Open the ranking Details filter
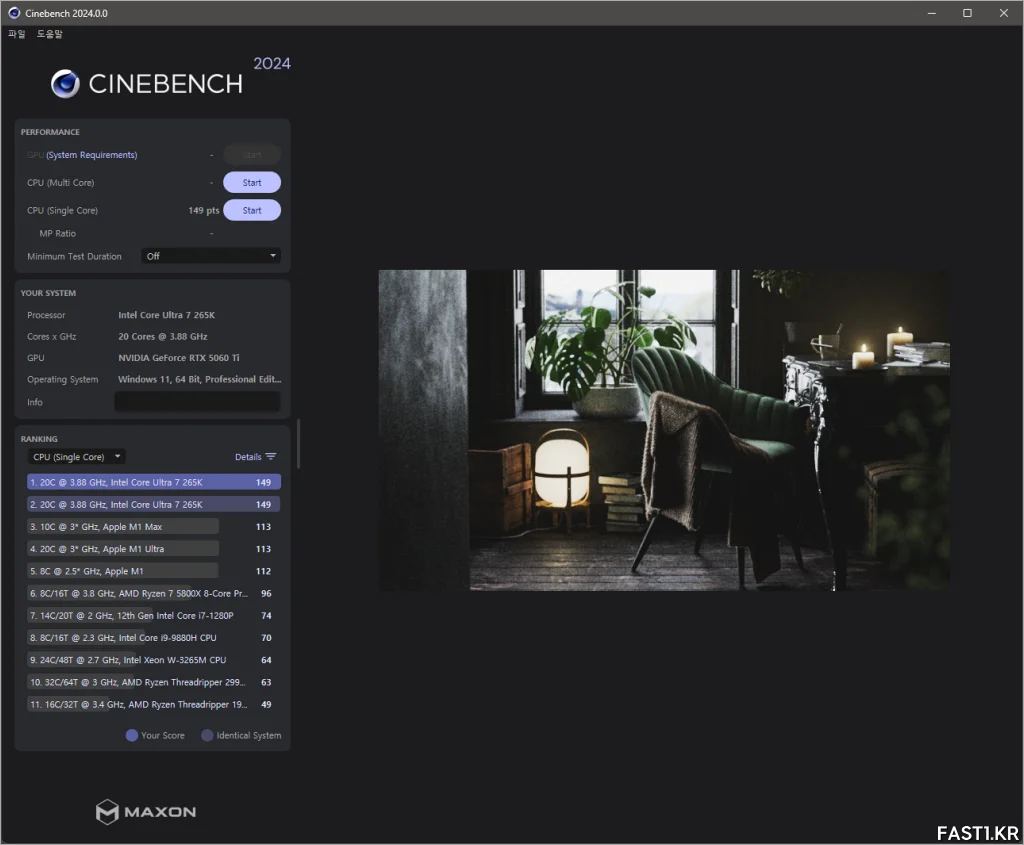The width and height of the screenshot is (1024, 845). click(255, 457)
